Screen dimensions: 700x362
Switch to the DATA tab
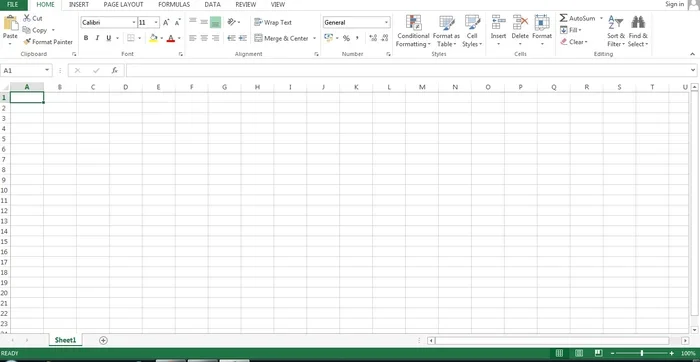click(x=213, y=4)
